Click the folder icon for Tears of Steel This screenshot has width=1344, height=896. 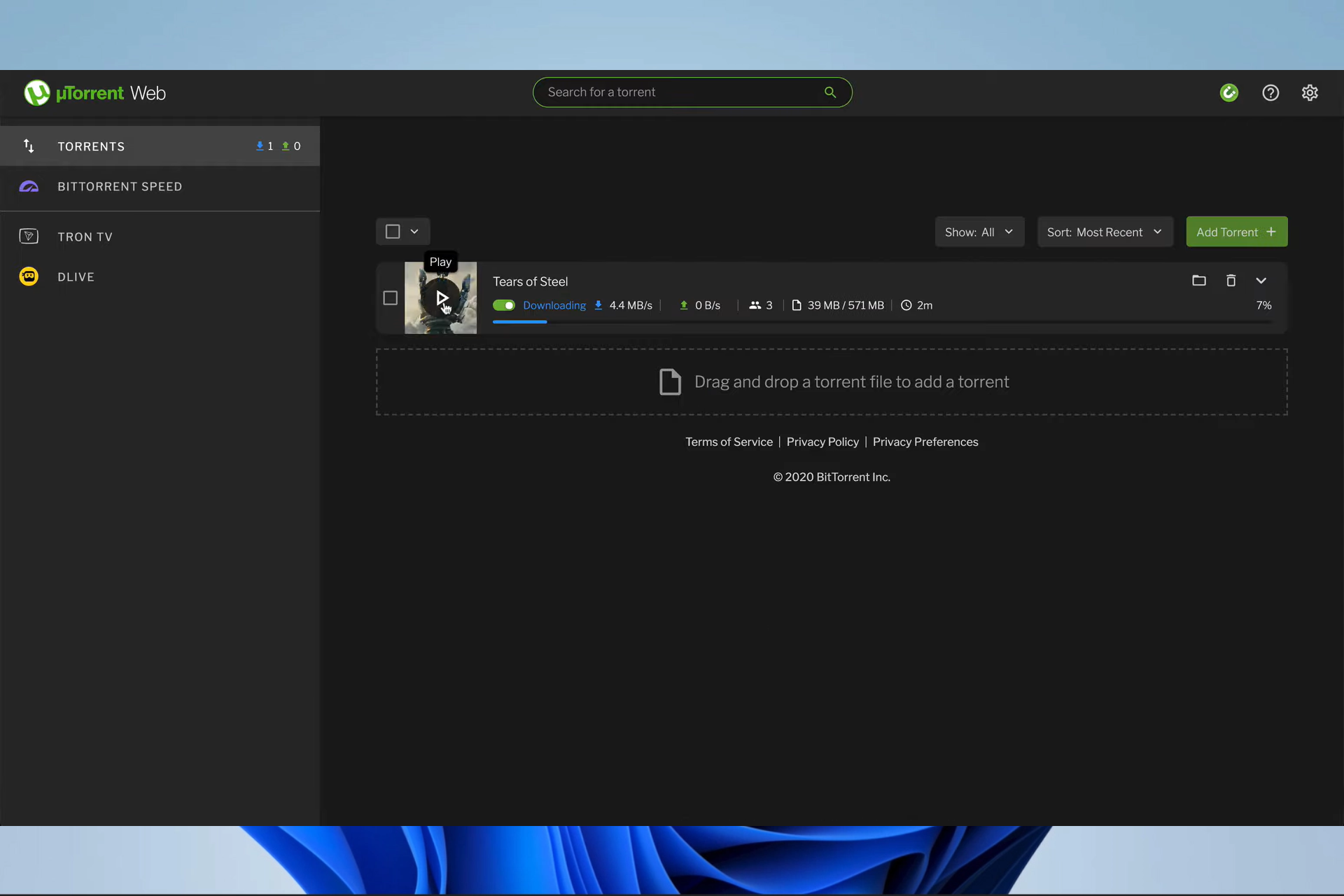point(1199,280)
